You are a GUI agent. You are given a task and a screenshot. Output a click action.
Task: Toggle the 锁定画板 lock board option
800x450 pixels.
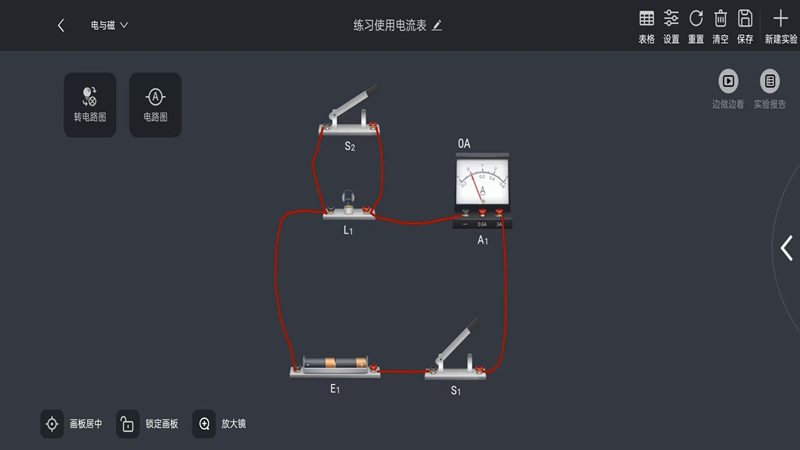[148, 423]
